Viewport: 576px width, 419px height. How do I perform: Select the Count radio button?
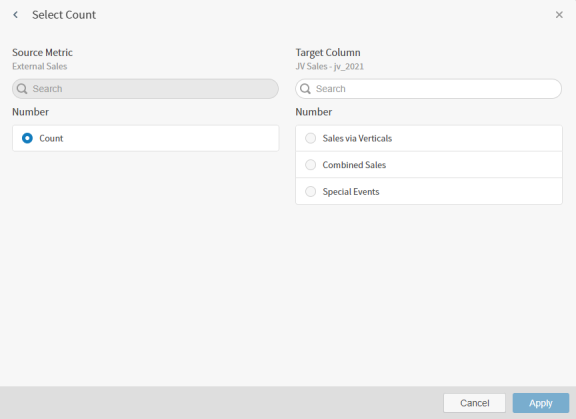click(x=27, y=138)
